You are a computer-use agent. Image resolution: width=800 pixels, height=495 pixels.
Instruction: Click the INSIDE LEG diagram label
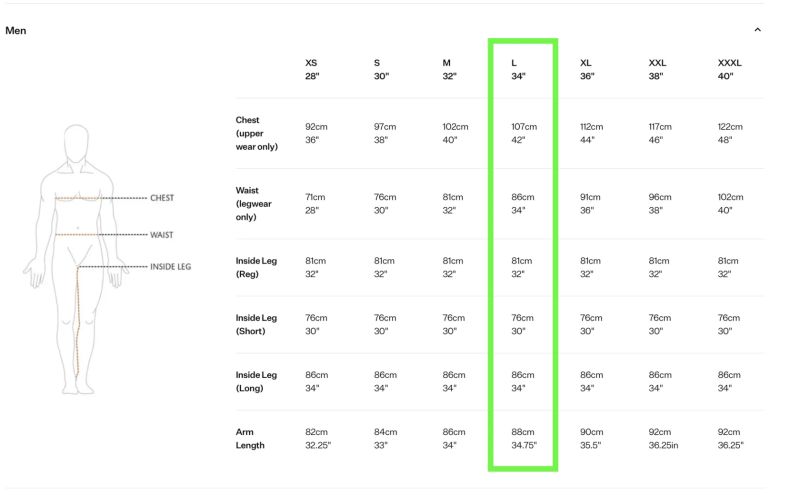(170, 267)
